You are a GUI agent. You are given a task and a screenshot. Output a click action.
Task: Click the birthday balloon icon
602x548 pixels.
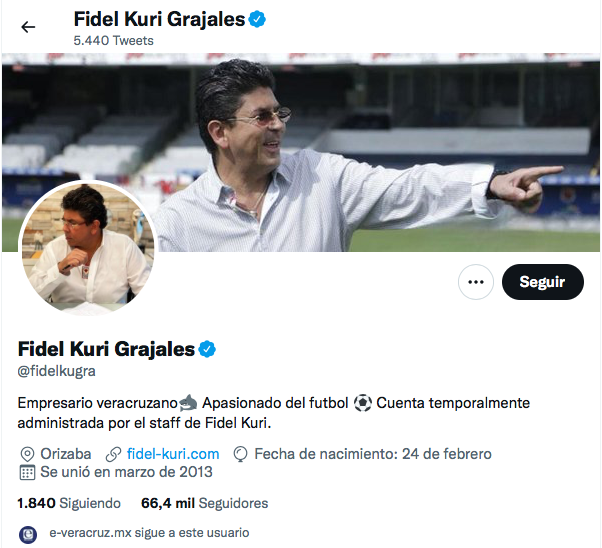tap(240, 454)
